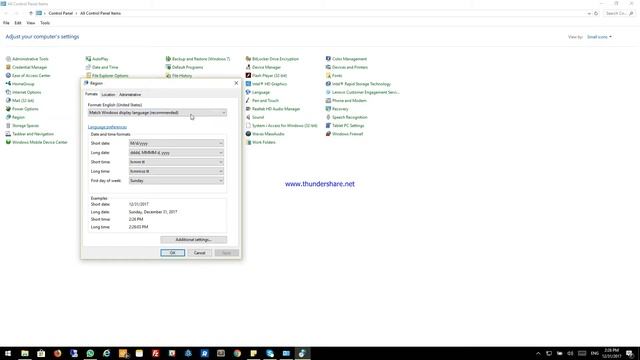Click Control Panel in address breadcrumb
This screenshot has height=360, width=640.
coord(60,13)
